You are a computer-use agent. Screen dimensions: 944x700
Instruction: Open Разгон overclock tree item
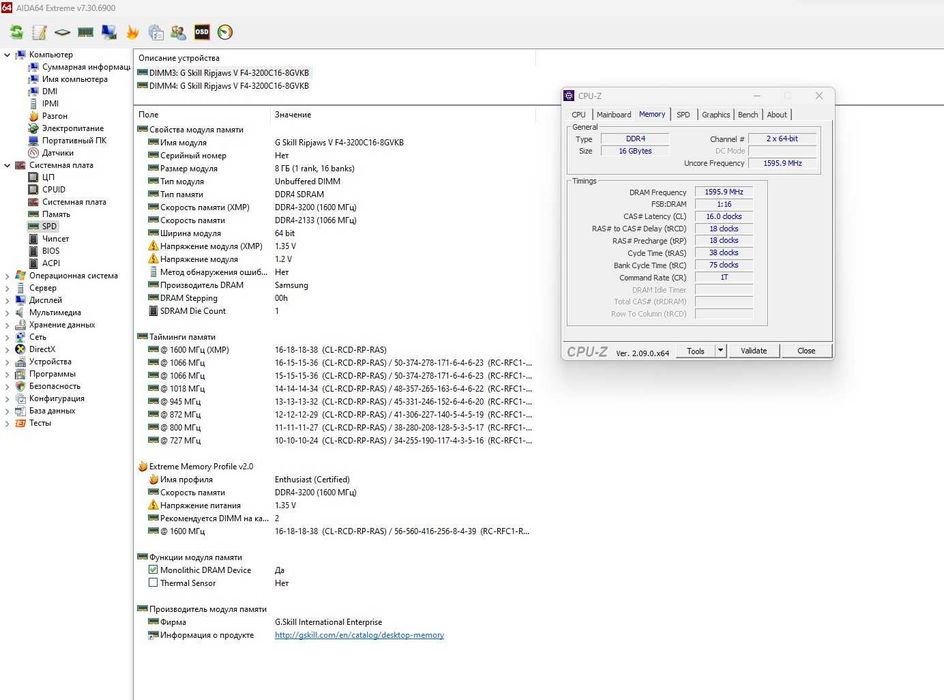[x=55, y=116]
